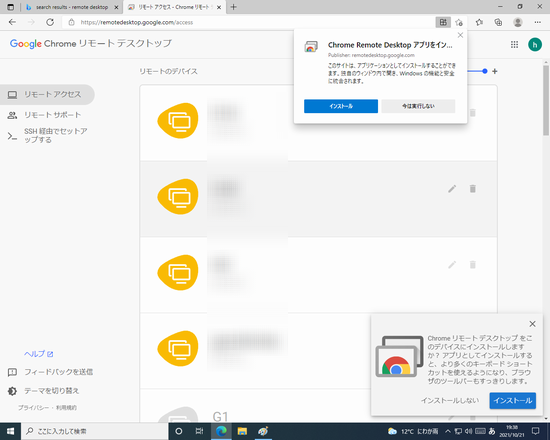Go back to the previous page
The width and height of the screenshot is (550, 440).
point(12,22)
